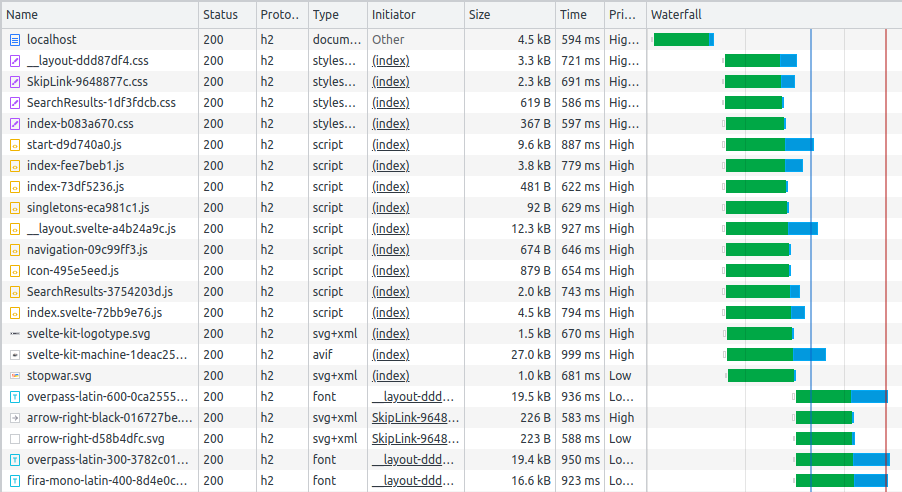
Task: Click the Waterfall column header
Action: coord(774,15)
